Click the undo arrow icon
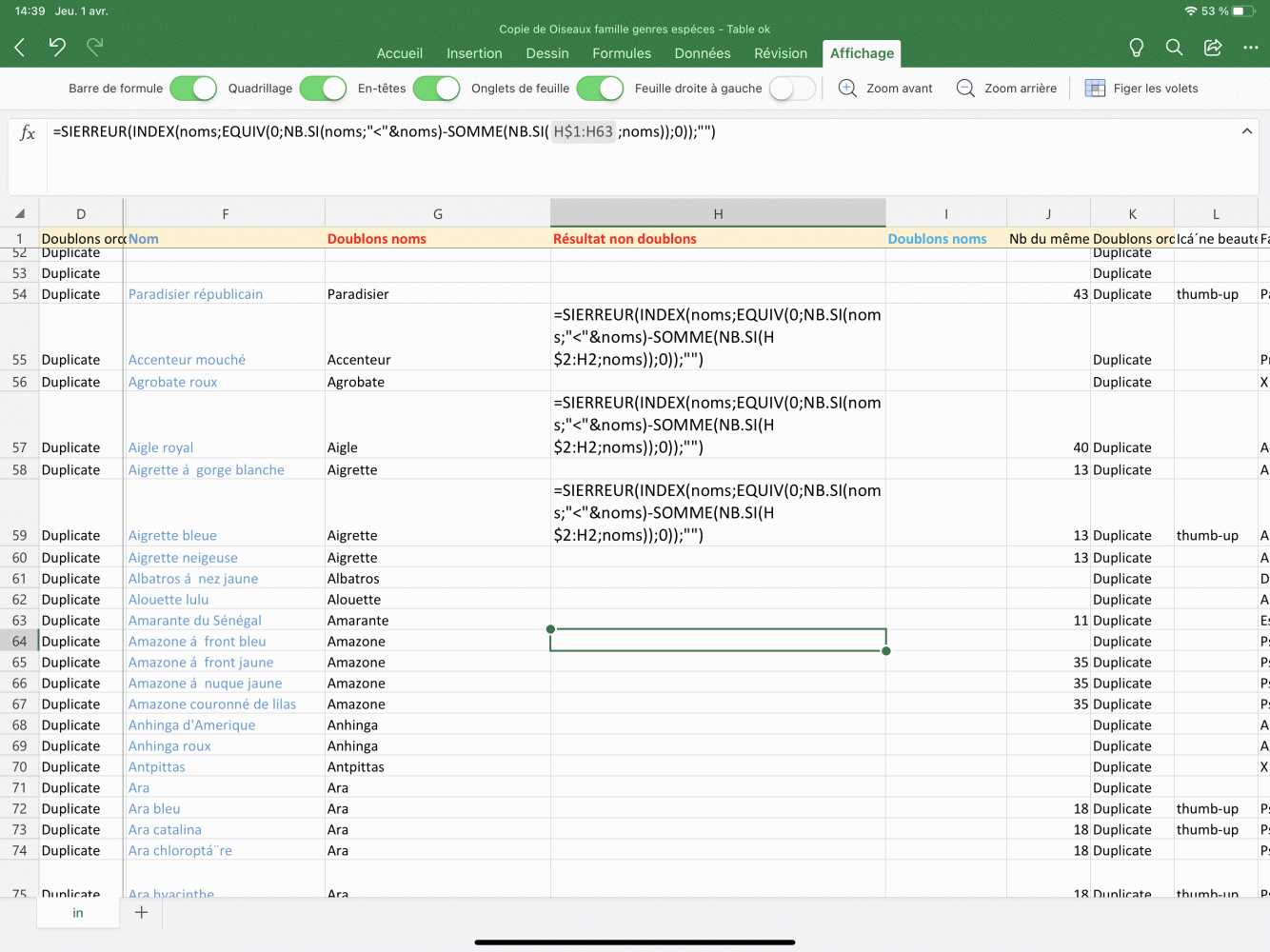1270x952 pixels. point(57,47)
